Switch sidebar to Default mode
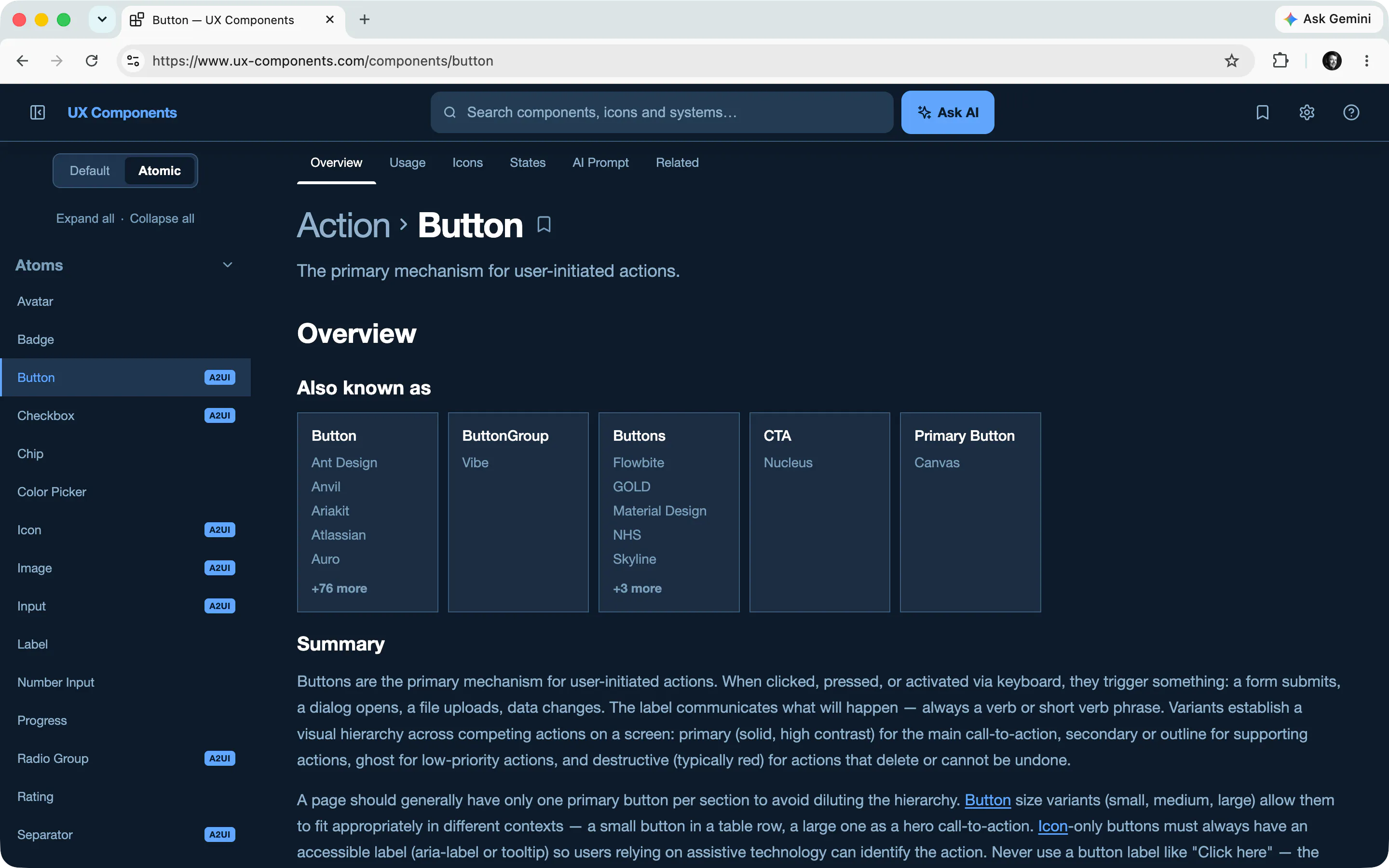This screenshot has height=868, width=1389. click(x=90, y=171)
